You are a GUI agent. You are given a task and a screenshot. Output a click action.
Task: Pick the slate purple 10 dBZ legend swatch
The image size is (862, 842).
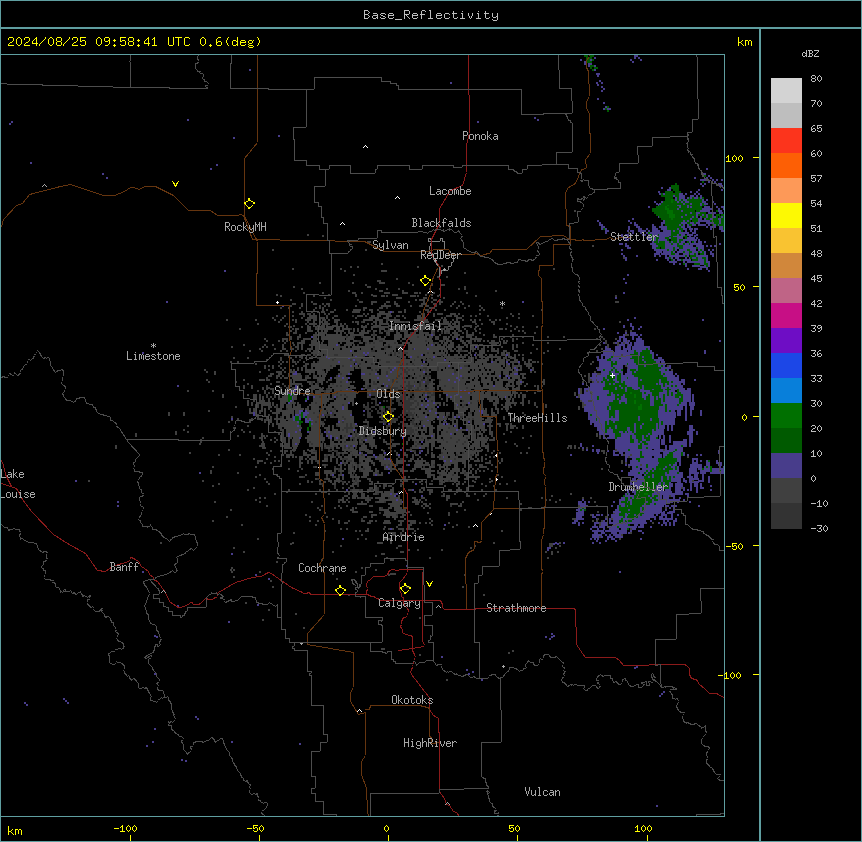[x=786, y=465]
